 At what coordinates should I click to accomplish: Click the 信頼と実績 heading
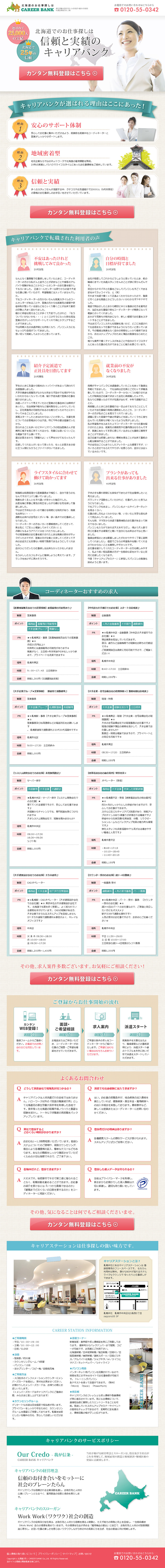tap(46, 181)
